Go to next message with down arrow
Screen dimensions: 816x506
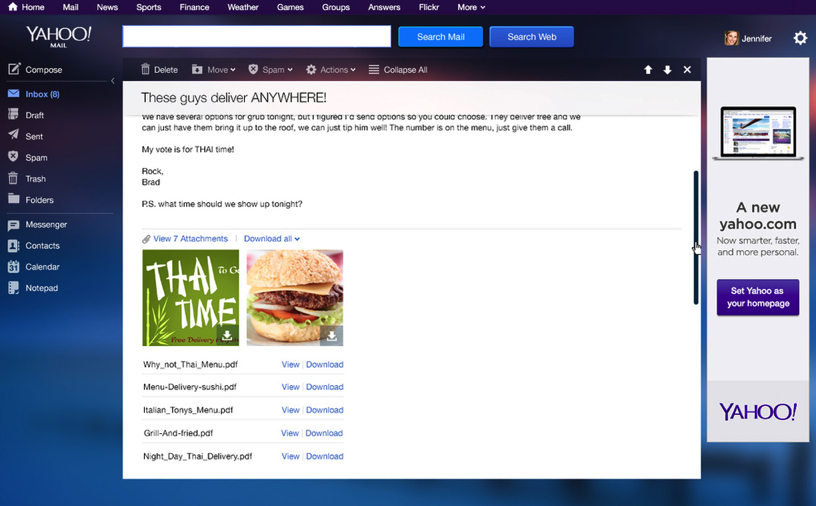click(667, 70)
